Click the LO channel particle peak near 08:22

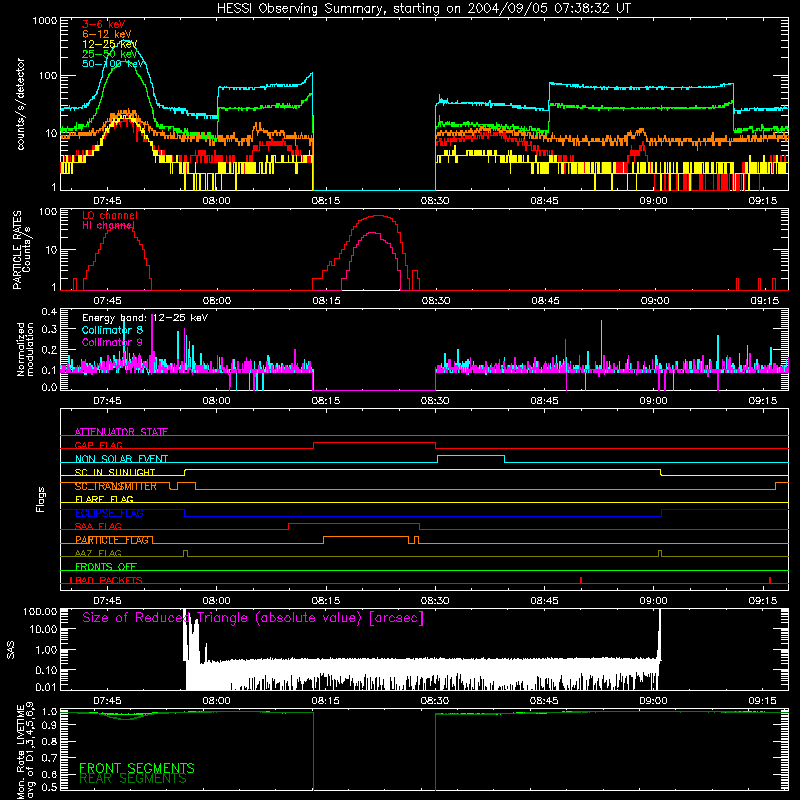[377, 216]
